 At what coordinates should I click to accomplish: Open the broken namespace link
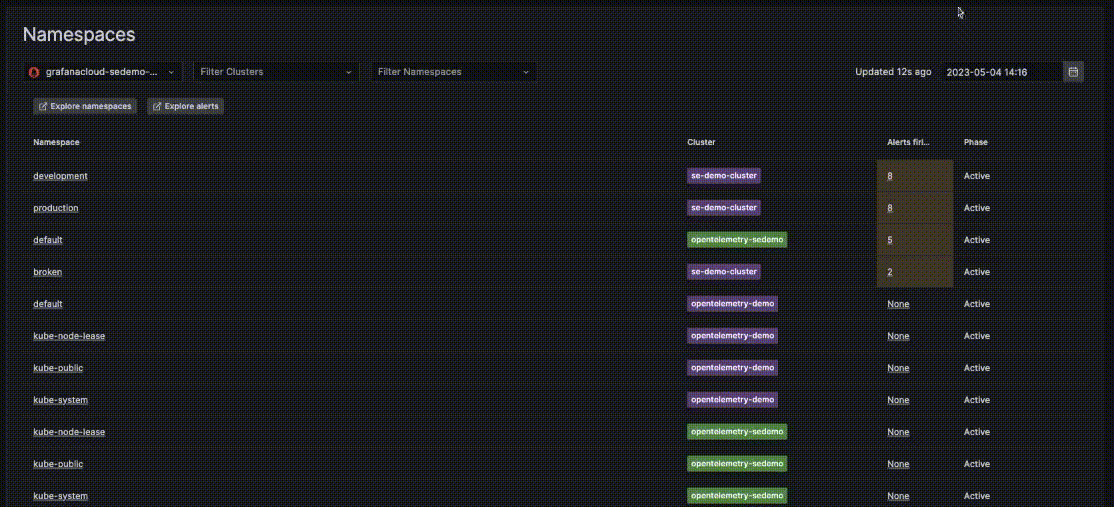pos(48,272)
